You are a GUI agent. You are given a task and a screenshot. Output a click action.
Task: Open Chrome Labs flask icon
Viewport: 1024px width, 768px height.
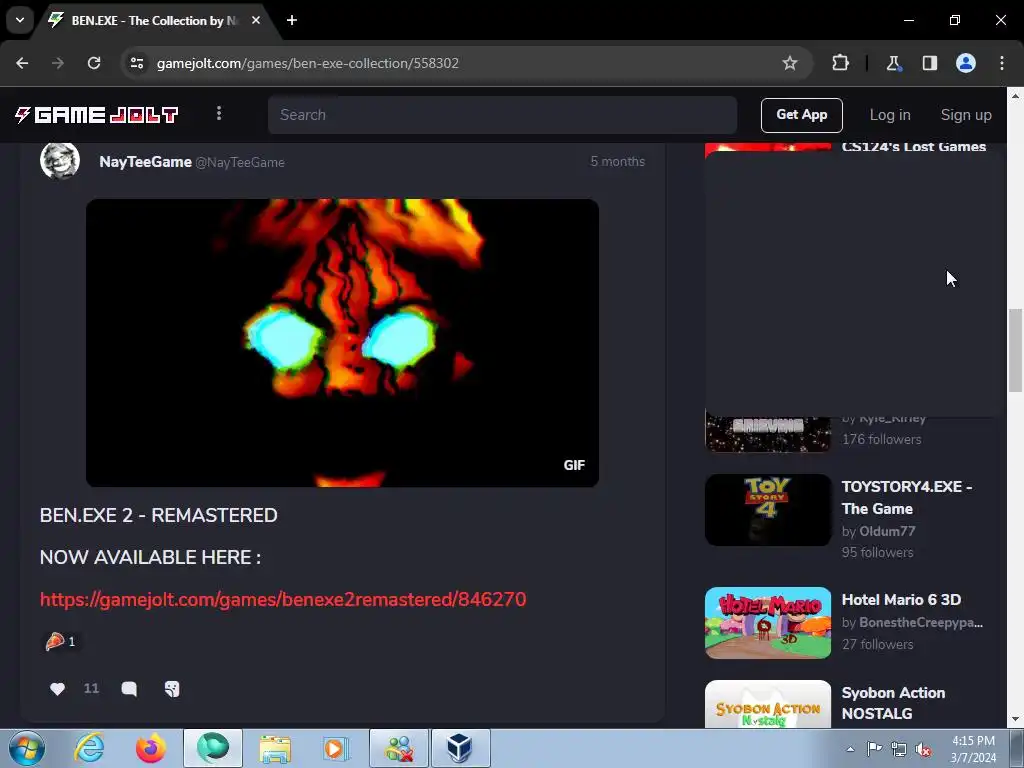click(893, 63)
